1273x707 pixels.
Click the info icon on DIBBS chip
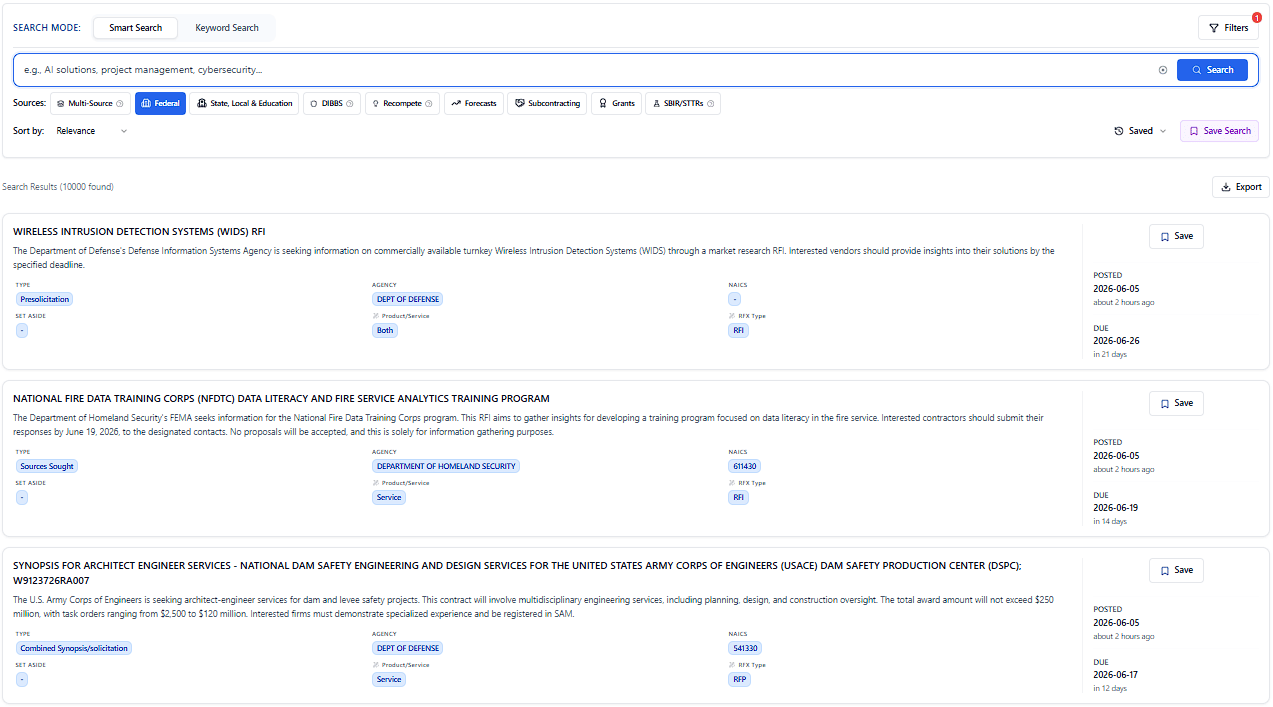click(x=350, y=104)
